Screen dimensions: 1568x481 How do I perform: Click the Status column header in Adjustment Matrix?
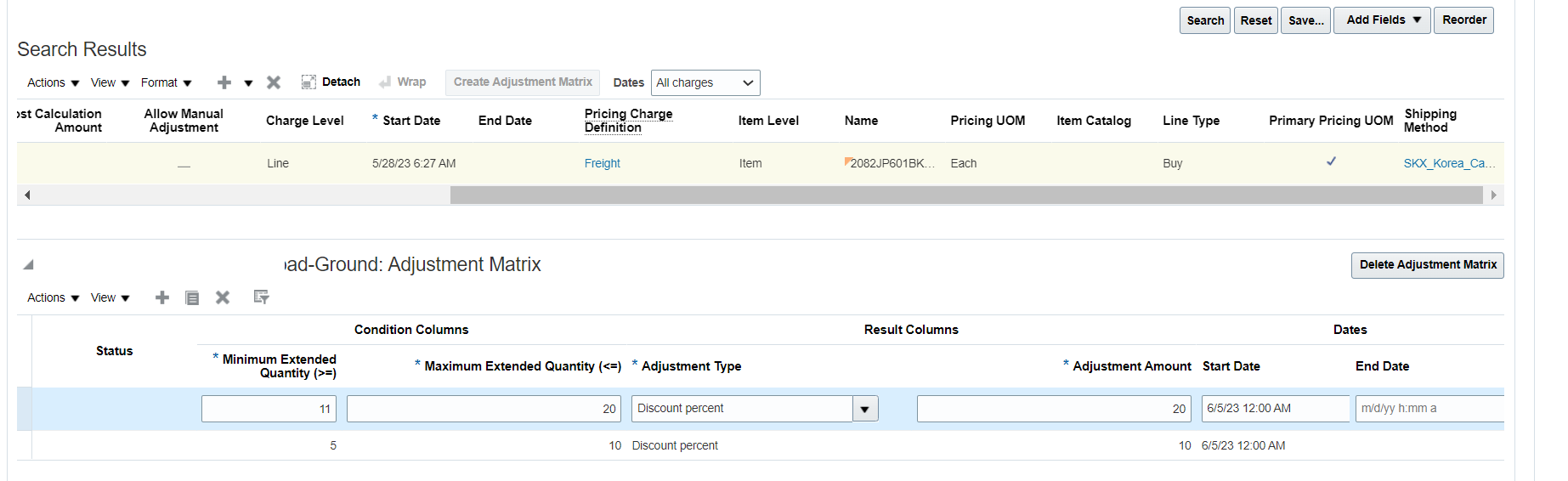pyautogui.click(x=115, y=351)
